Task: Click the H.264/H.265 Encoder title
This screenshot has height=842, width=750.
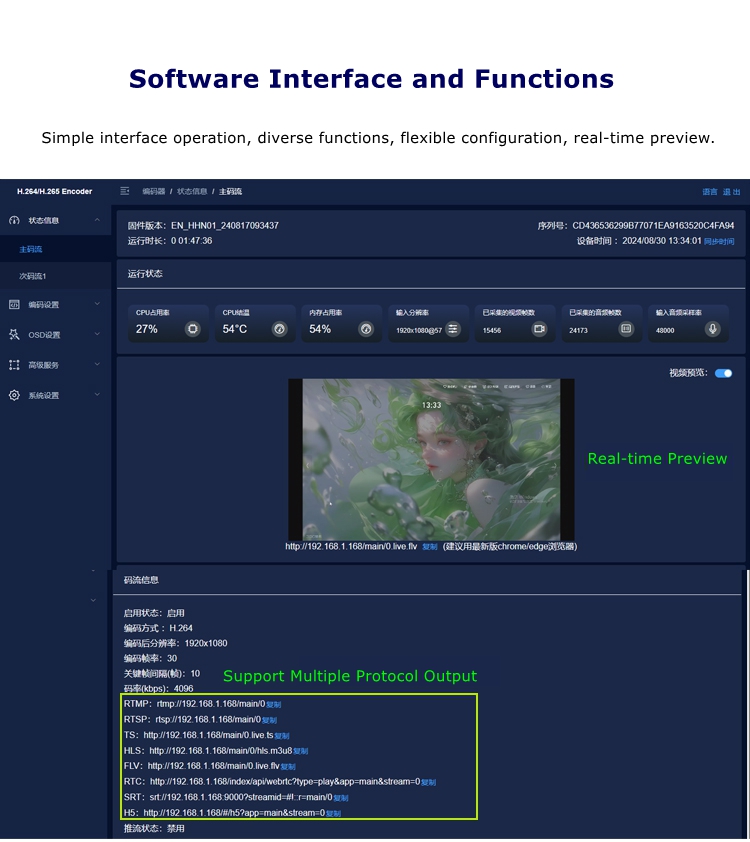Action: click(54, 192)
